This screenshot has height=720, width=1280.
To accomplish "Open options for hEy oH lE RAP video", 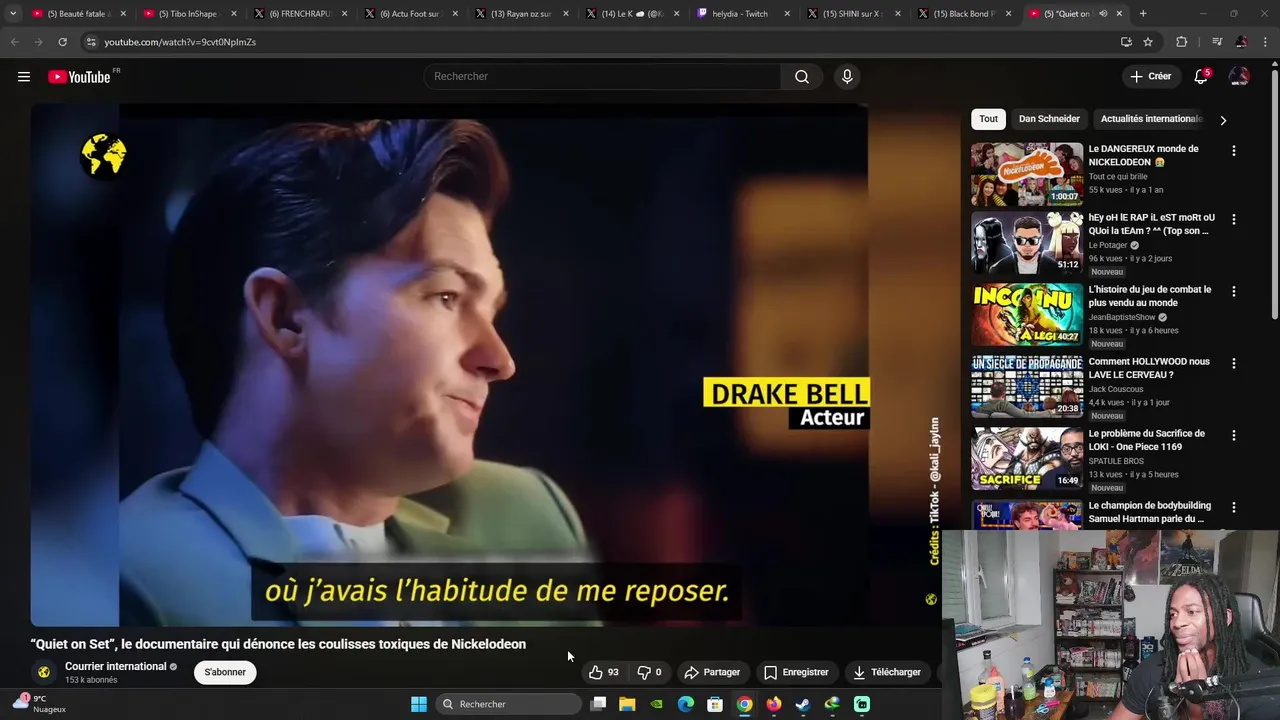I will (1233, 219).
